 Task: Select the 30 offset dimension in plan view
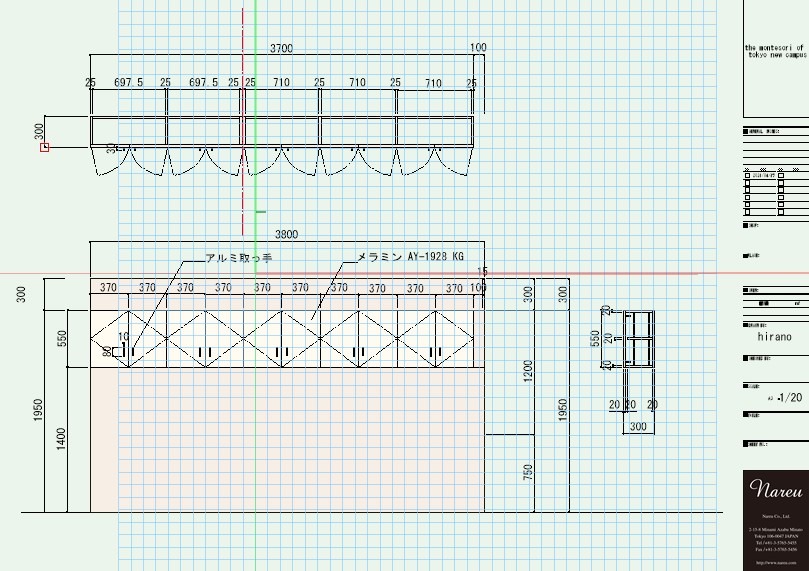111,149
